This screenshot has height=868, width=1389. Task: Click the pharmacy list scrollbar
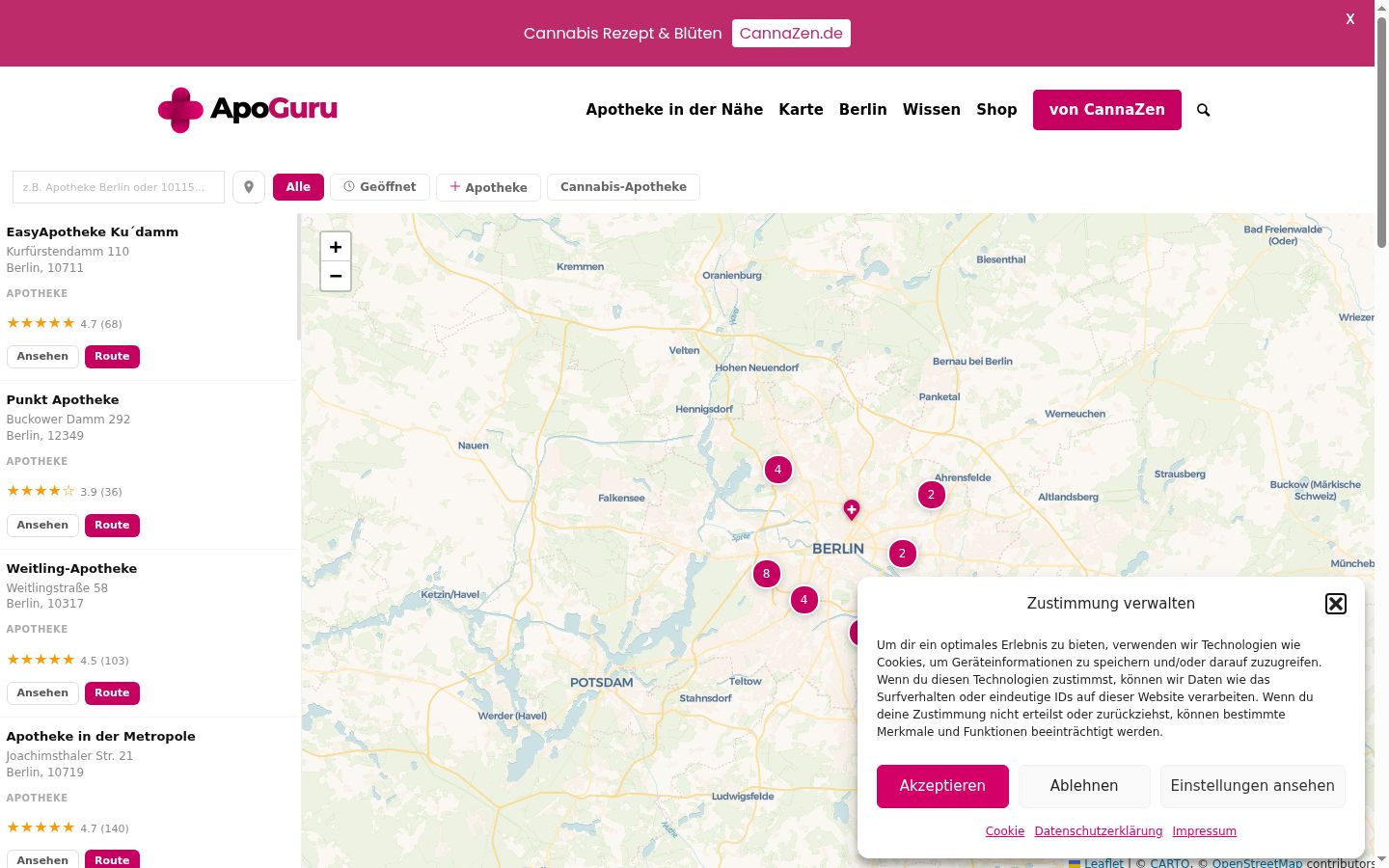pos(299,278)
